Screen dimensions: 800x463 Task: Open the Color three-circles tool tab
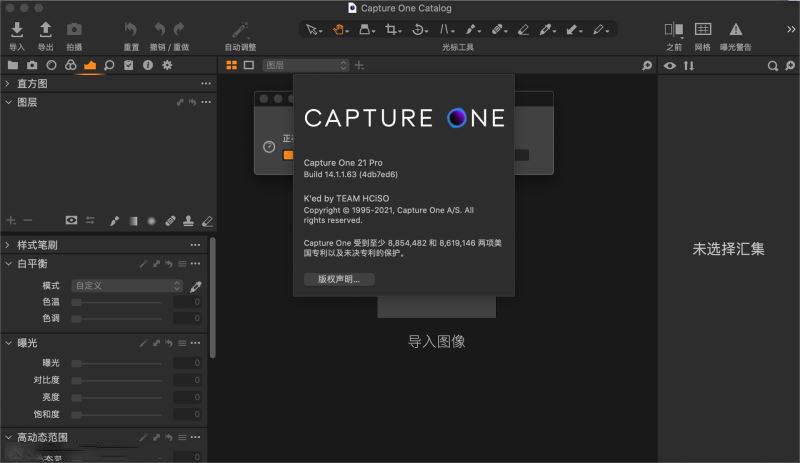[71, 65]
